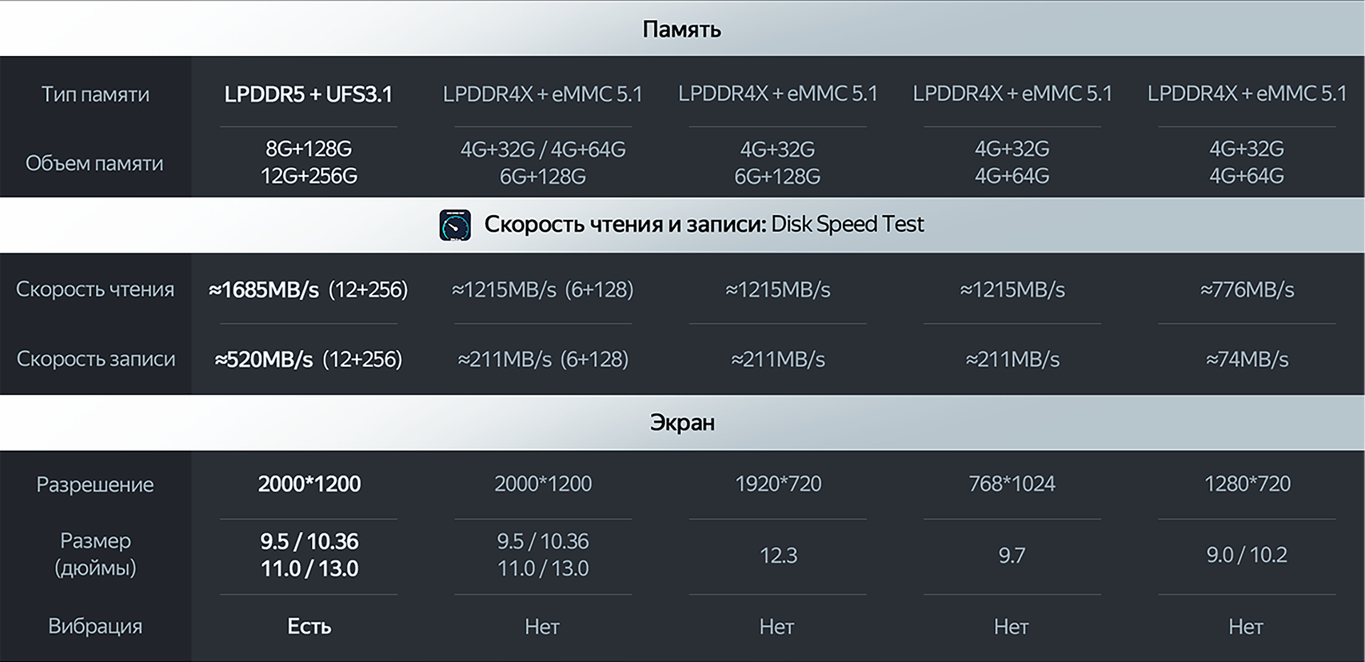Click the Скорость записи row label
The height and width of the screenshot is (662, 1365).
95,359
